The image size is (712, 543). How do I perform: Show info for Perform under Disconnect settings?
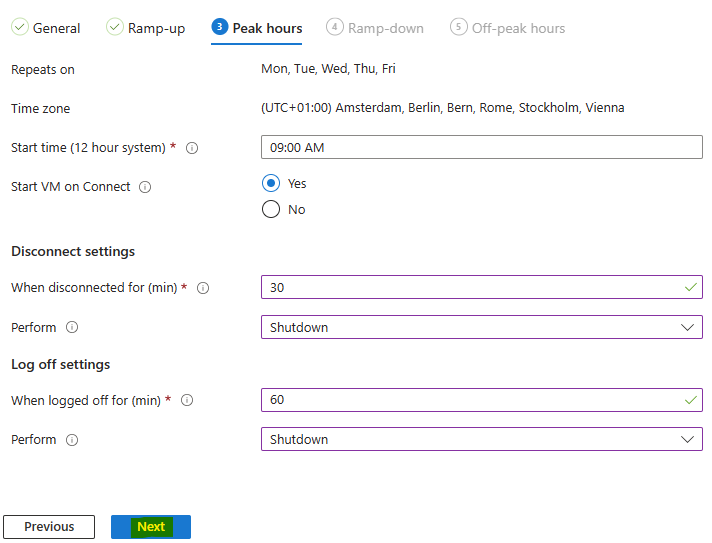(x=72, y=327)
